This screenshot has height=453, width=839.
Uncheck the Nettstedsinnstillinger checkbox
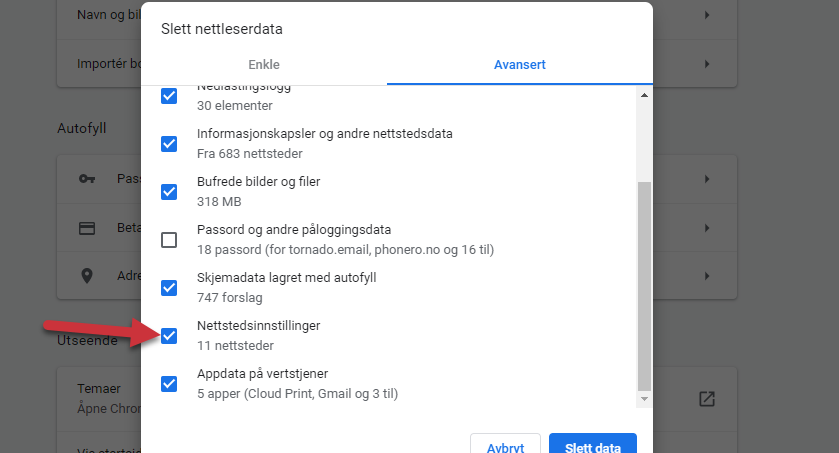(x=169, y=336)
